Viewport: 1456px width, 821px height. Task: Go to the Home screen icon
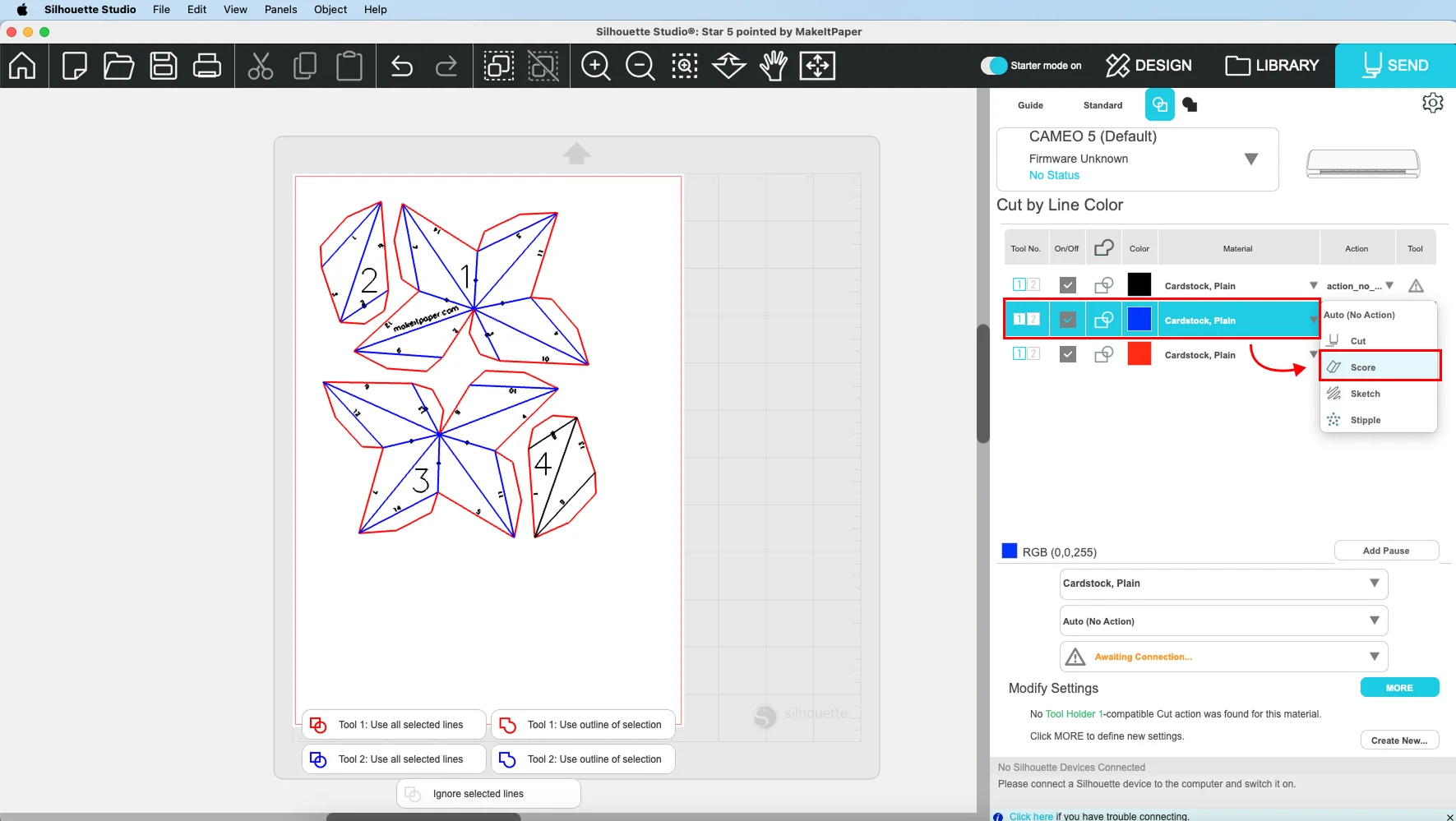(x=22, y=65)
